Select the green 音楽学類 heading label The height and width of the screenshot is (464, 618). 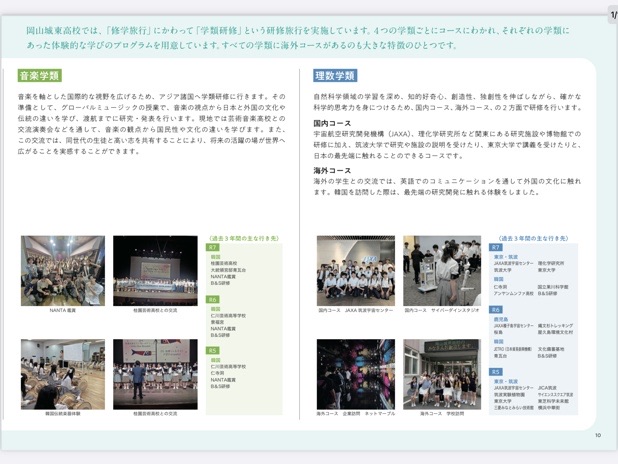tap(40, 76)
